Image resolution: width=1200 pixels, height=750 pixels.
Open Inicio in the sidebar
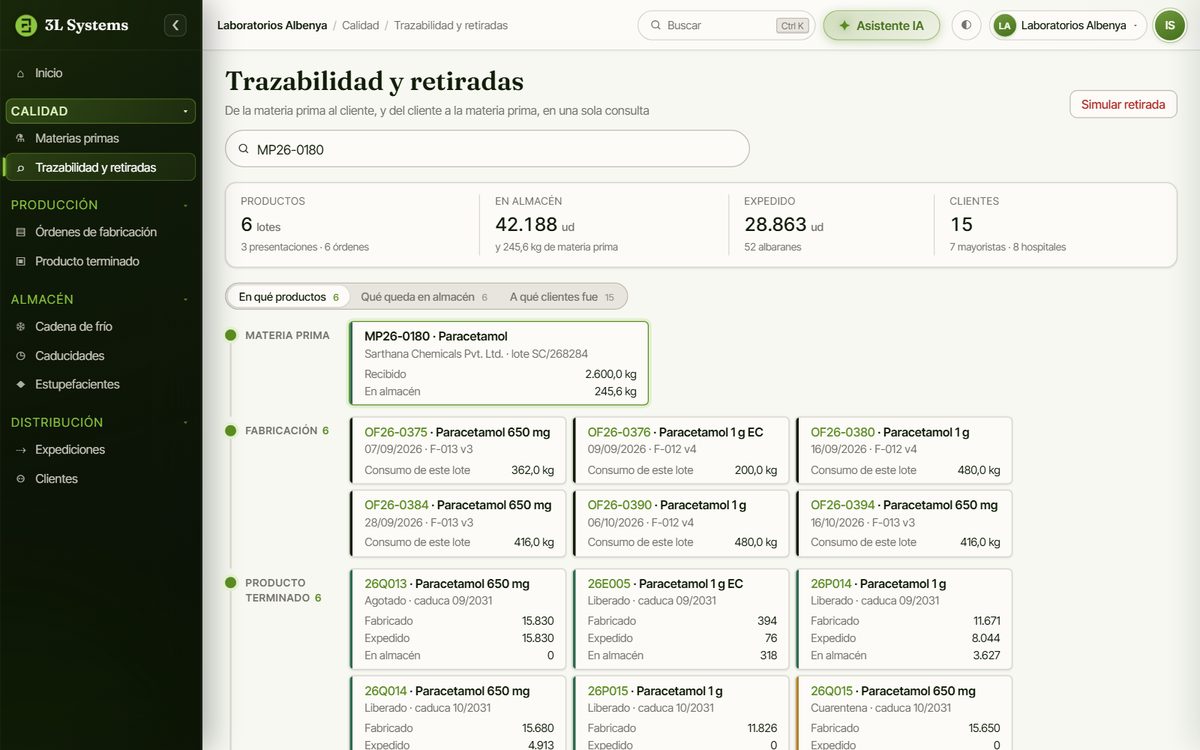tap(100, 73)
